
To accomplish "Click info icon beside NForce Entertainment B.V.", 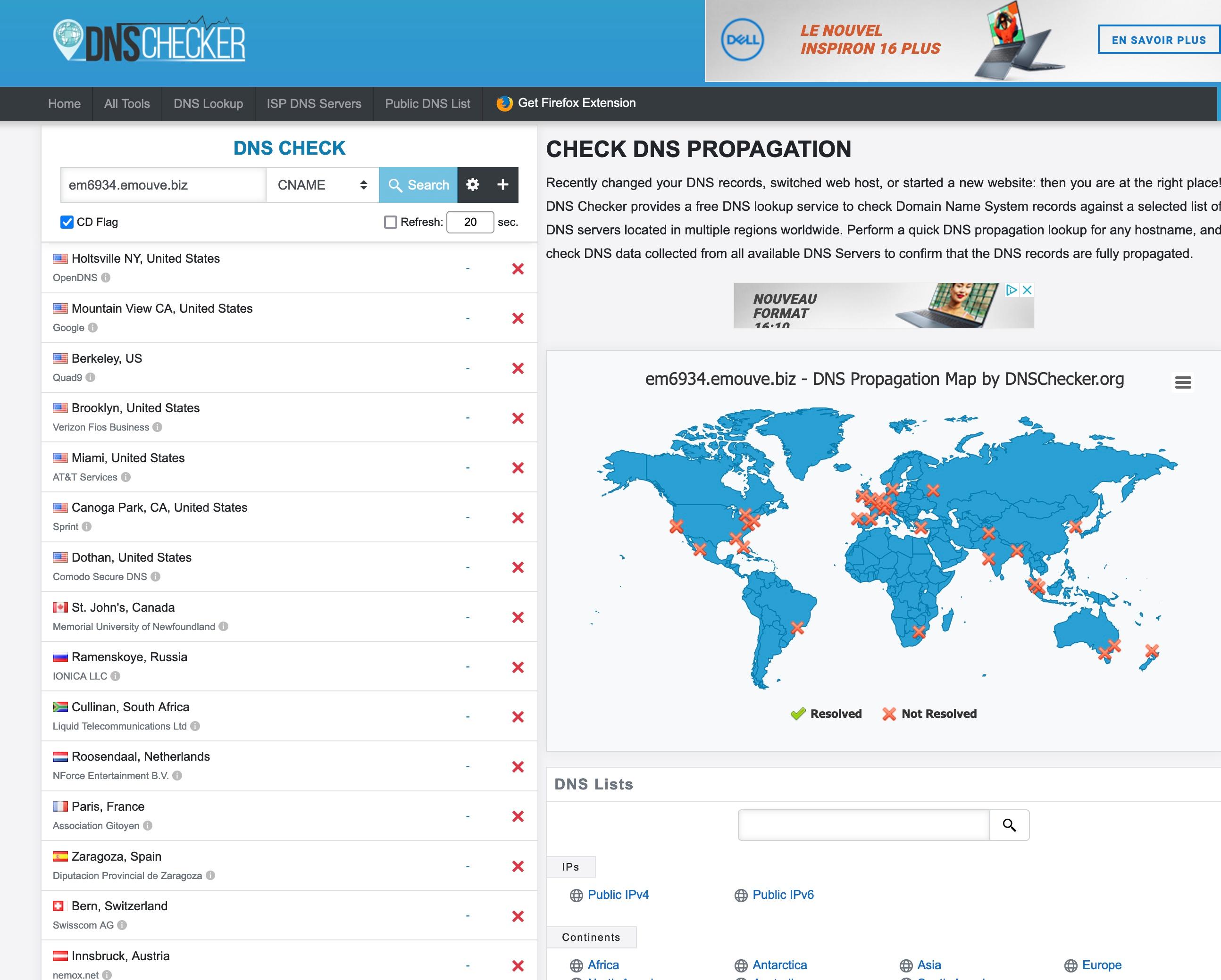I will 177,776.
